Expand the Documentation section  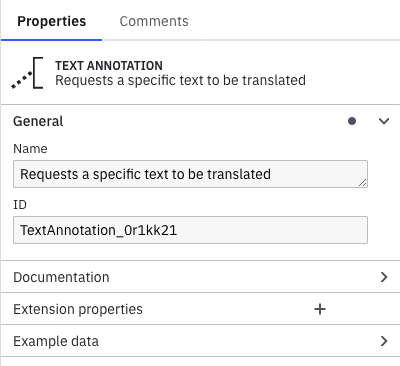[x=384, y=277]
